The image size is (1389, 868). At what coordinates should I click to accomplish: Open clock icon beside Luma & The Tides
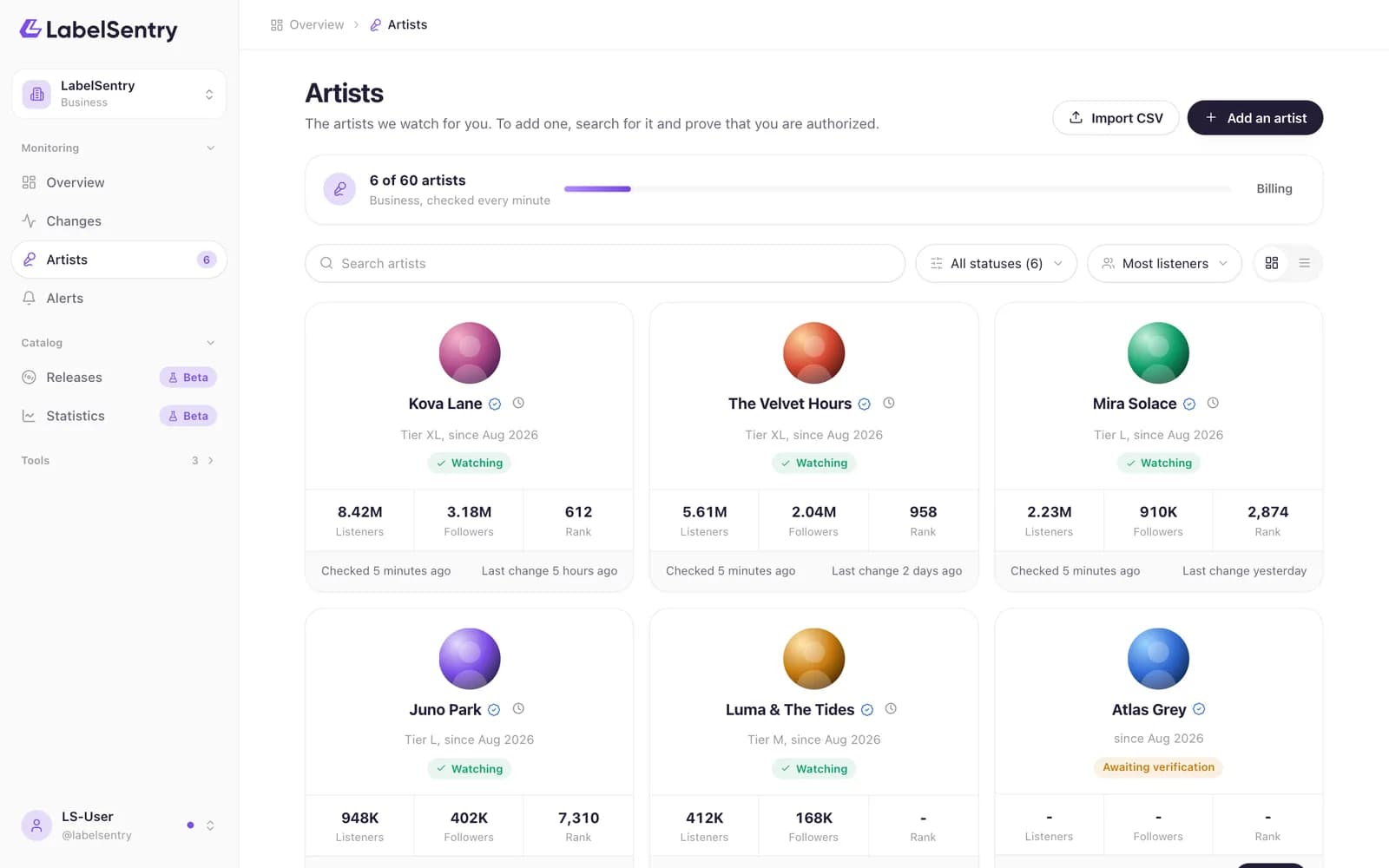891,708
